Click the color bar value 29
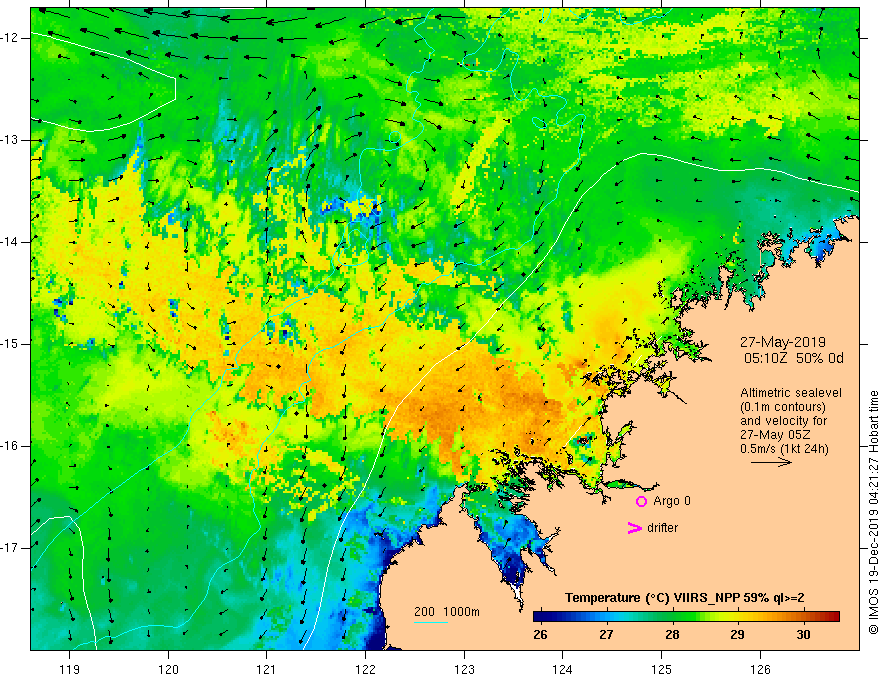 737,635
